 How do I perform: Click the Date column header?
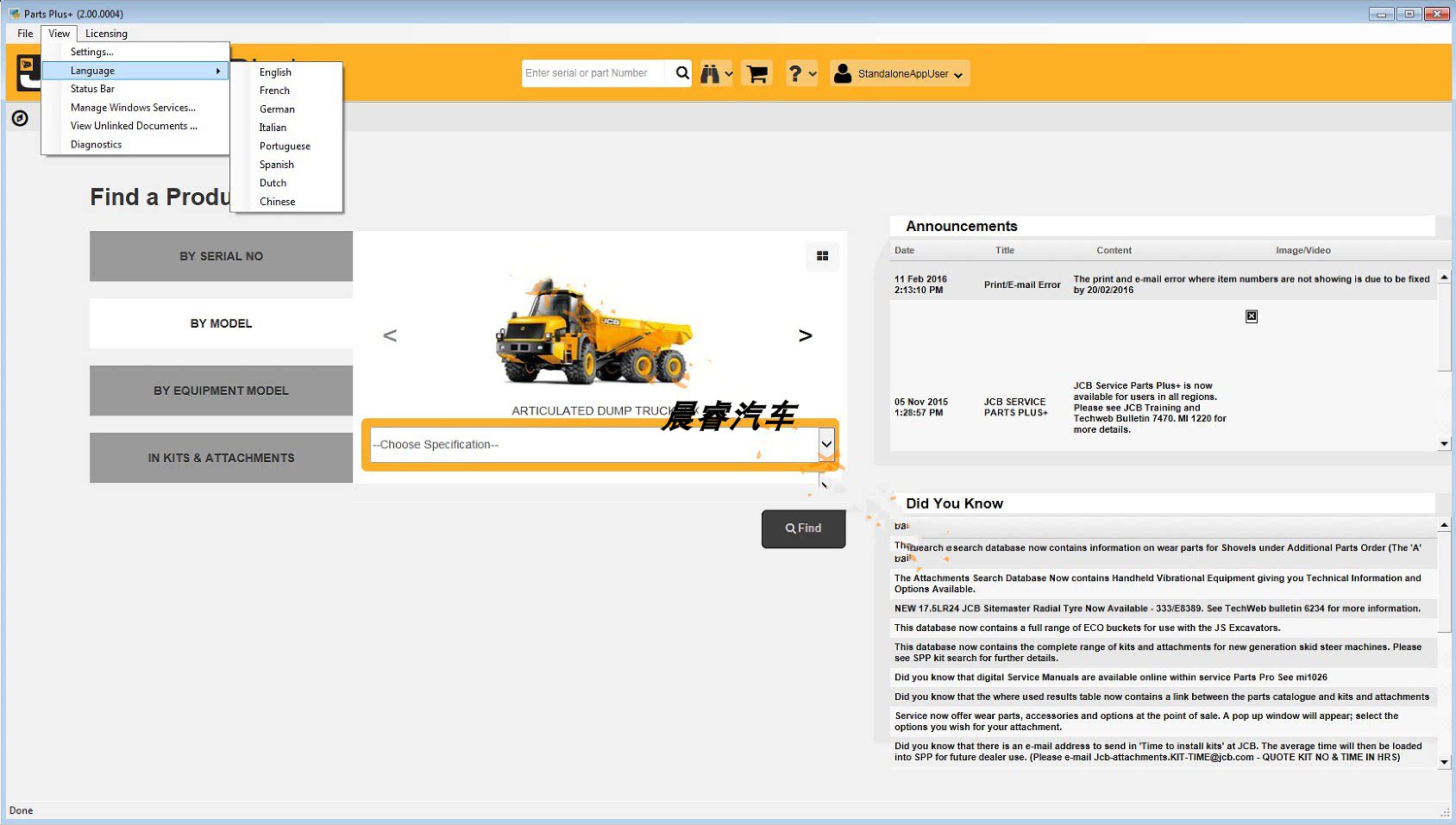click(x=904, y=251)
